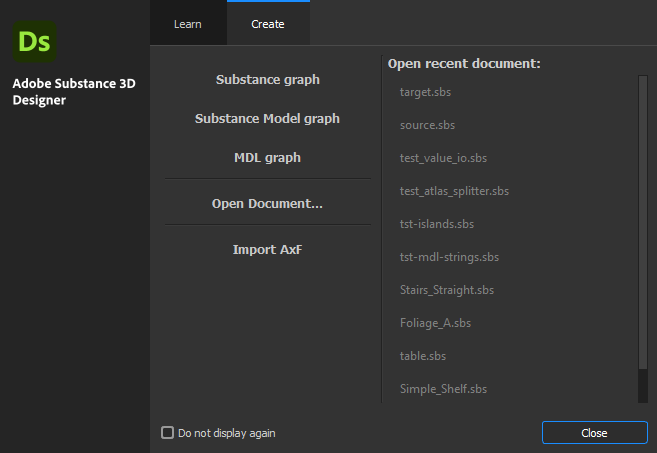The height and width of the screenshot is (453, 657).
Task: Create a new Substance graph
Action: click(268, 80)
